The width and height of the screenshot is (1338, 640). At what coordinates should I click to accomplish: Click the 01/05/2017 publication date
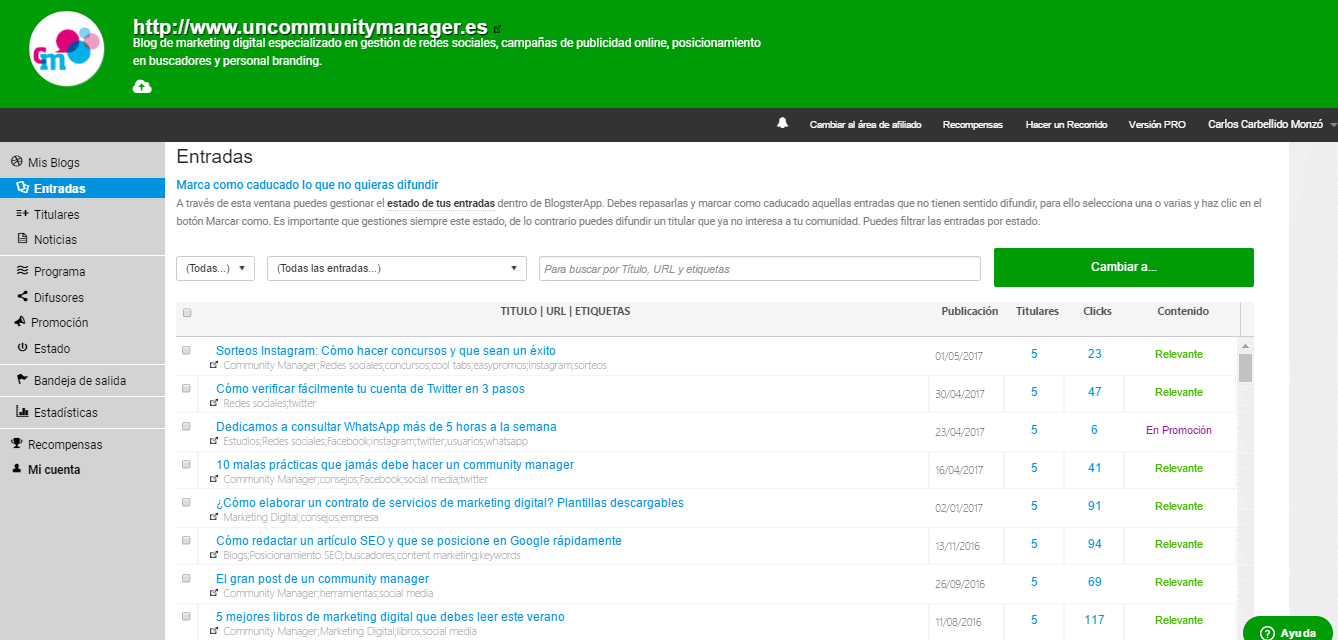[x=960, y=356]
